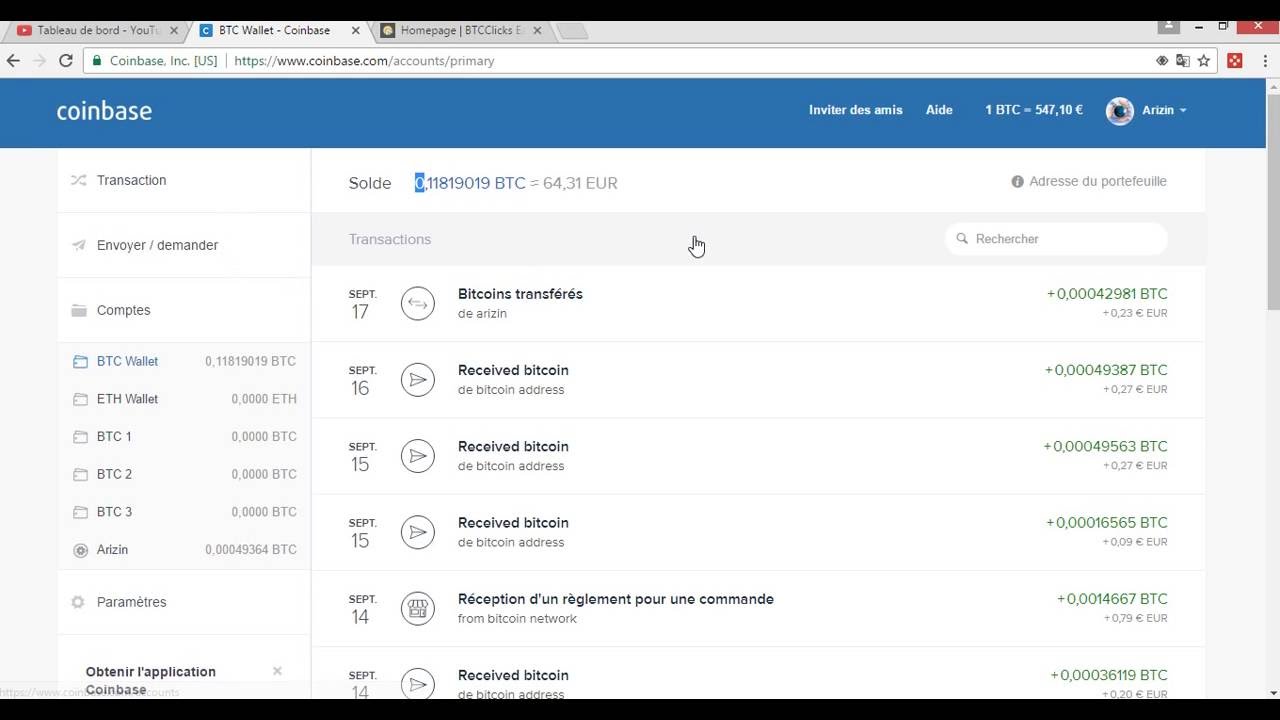Viewport: 1280px width, 720px height.
Task: Open the Arizin account dropdown
Action: pos(1165,110)
